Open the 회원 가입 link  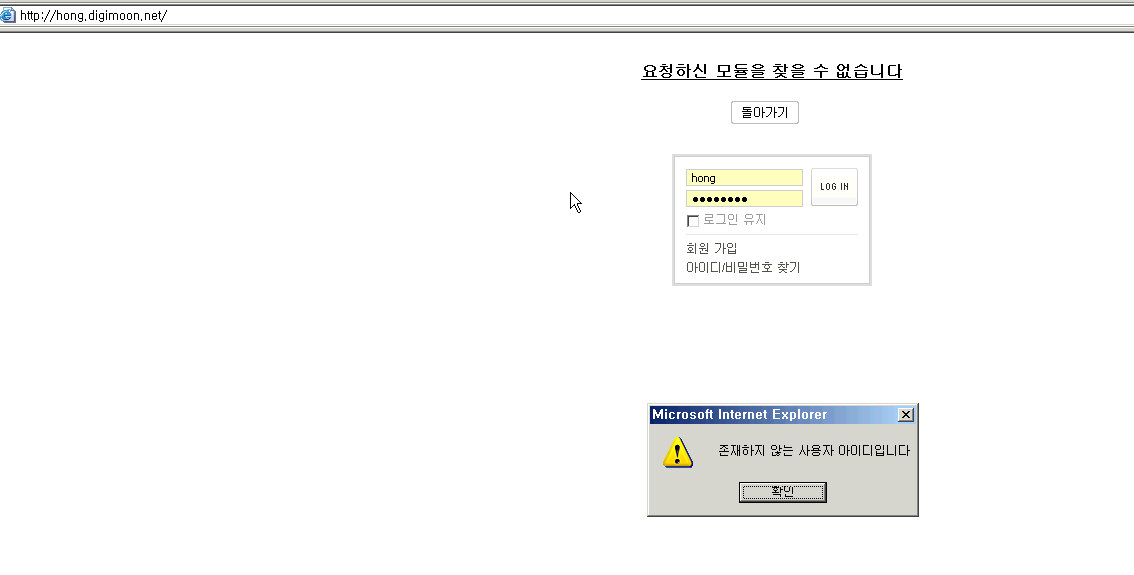point(712,248)
